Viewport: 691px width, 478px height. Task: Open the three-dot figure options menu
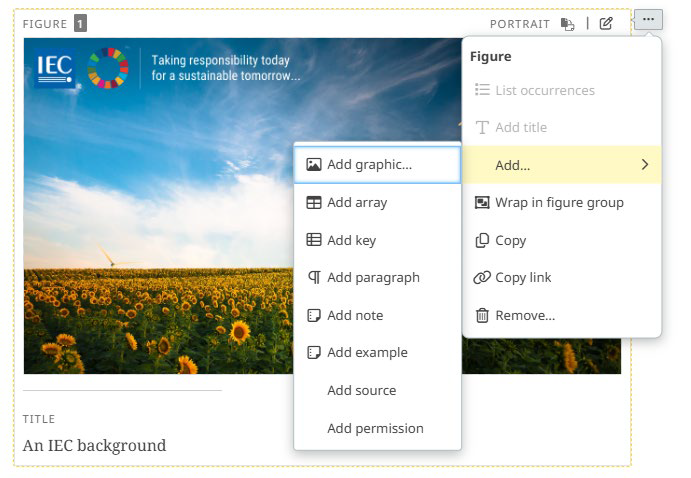coord(648,19)
